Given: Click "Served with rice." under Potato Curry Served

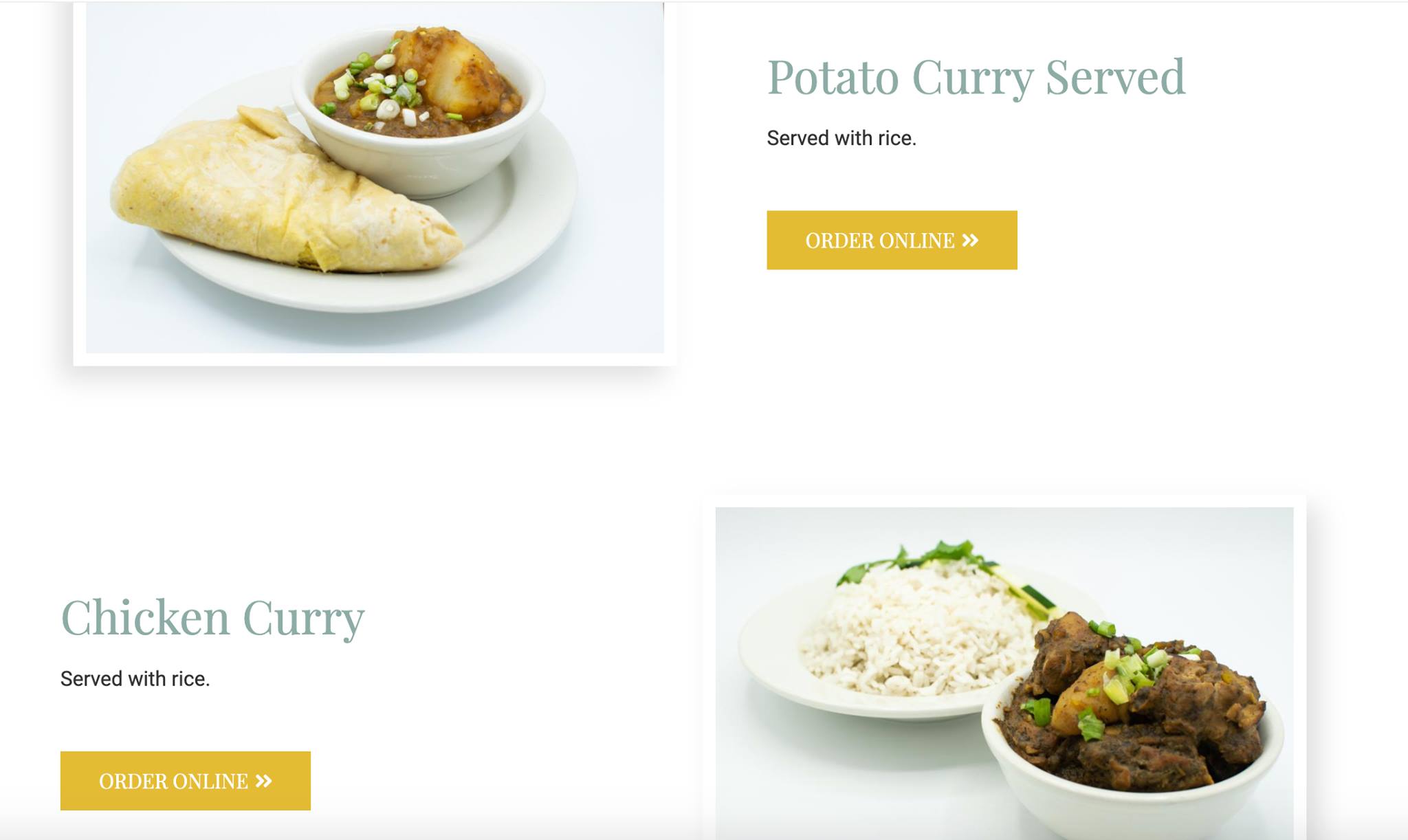Looking at the screenshot, I should coord(841,138).
